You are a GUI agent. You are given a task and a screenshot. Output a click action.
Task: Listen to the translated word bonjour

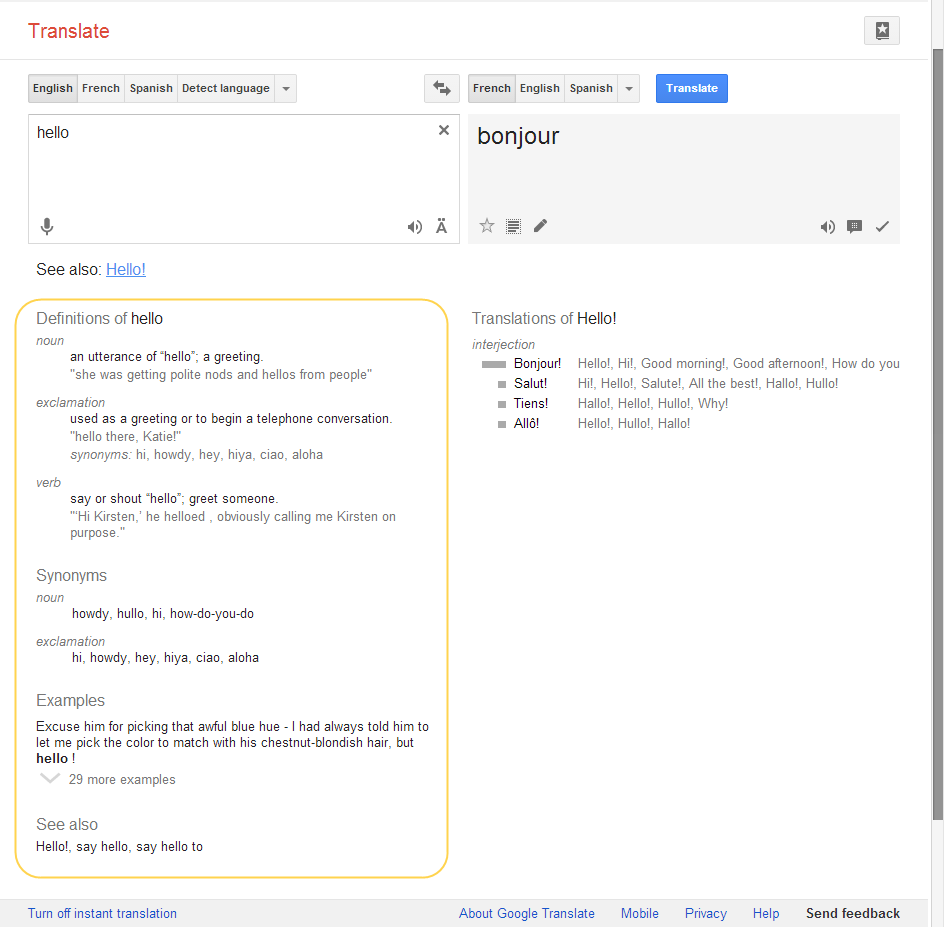pyautogui.click(x=827, y=227)
